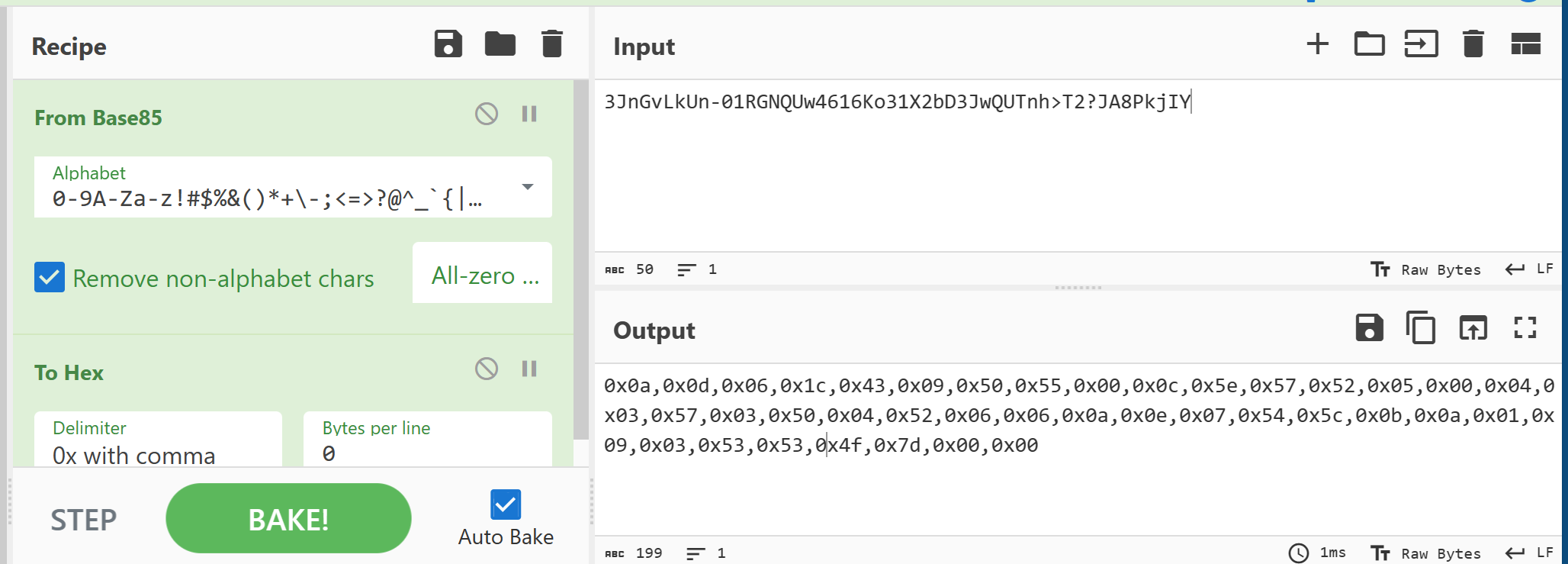1568x564 pixels.
Task: Save output to file
Action: pyautogui.click(x=1370, y=327)
